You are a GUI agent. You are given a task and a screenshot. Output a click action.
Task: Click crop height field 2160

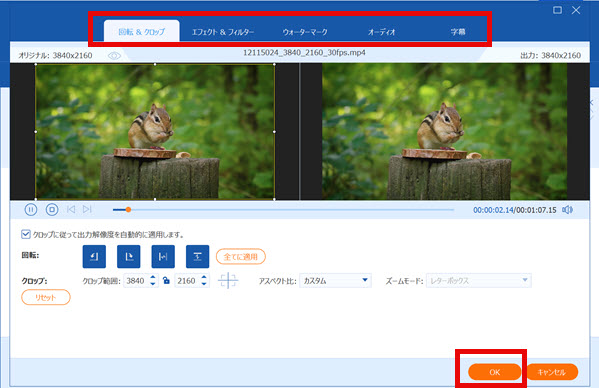187,281
